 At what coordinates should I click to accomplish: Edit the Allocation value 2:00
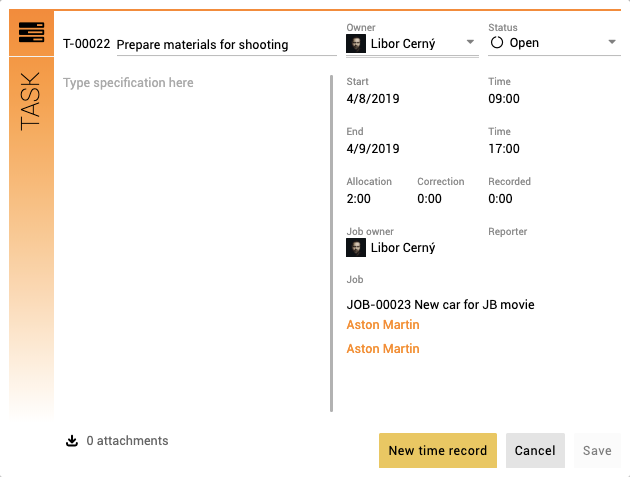(359, 199)
